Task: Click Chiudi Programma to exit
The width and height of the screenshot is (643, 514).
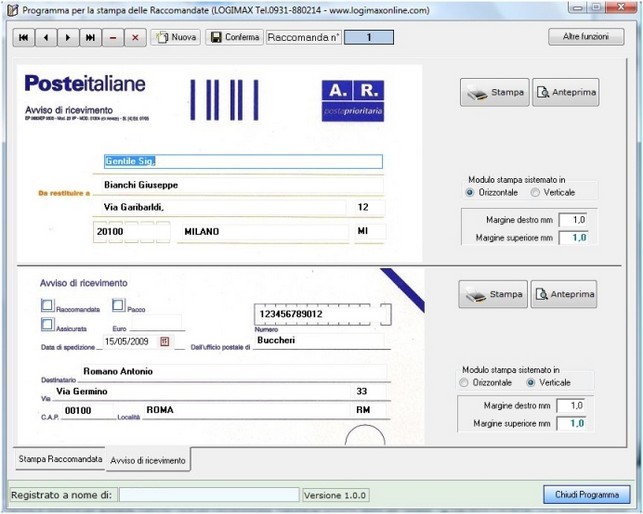Action: [587, 495]
